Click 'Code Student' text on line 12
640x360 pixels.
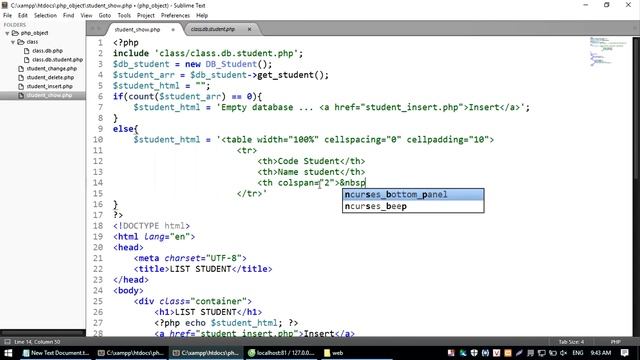tap(308, 161)
